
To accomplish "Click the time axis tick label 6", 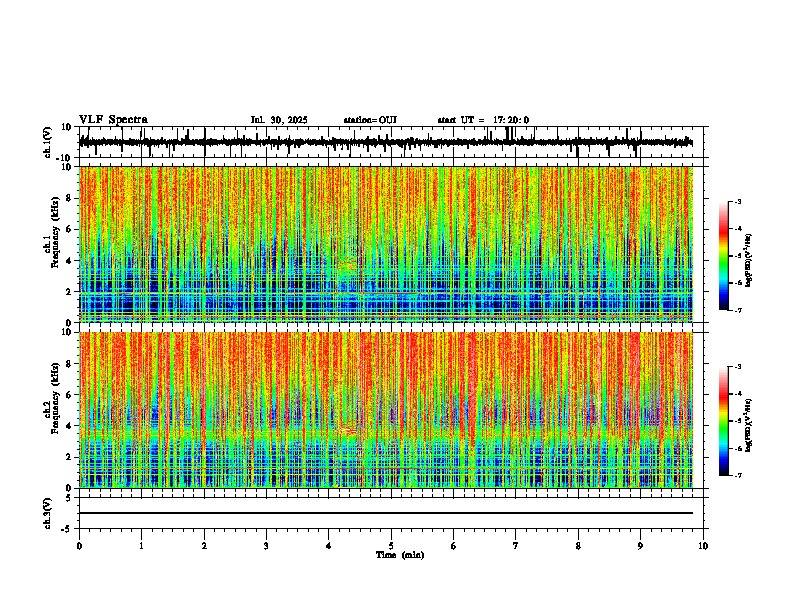I will tap(454, 546).
